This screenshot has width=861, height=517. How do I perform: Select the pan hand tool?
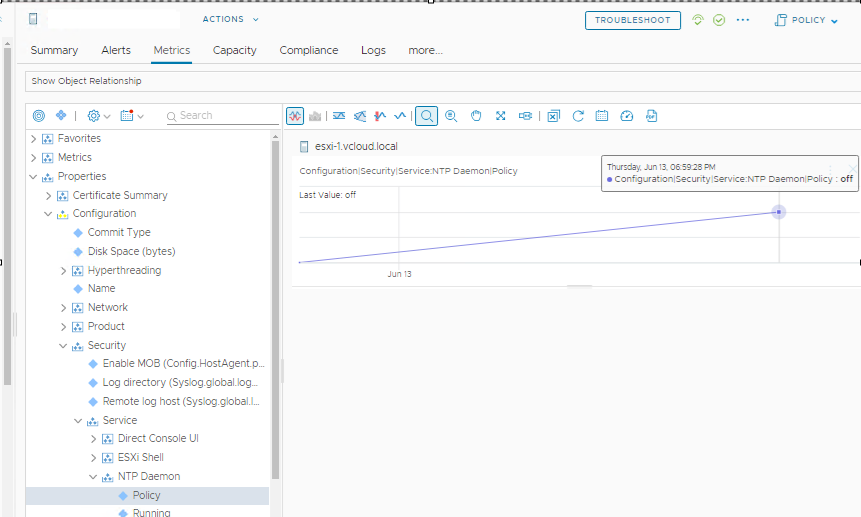(x=476, y=116)
